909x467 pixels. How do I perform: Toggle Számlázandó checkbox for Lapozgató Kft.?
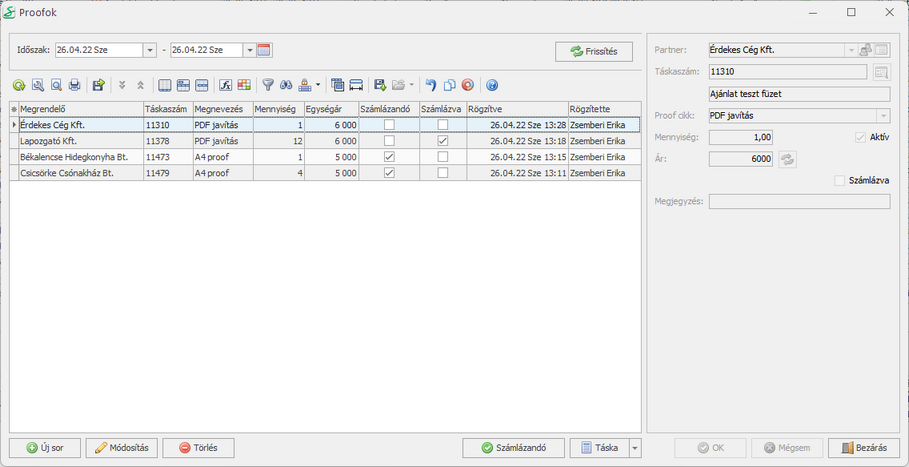tap(389, 142)
